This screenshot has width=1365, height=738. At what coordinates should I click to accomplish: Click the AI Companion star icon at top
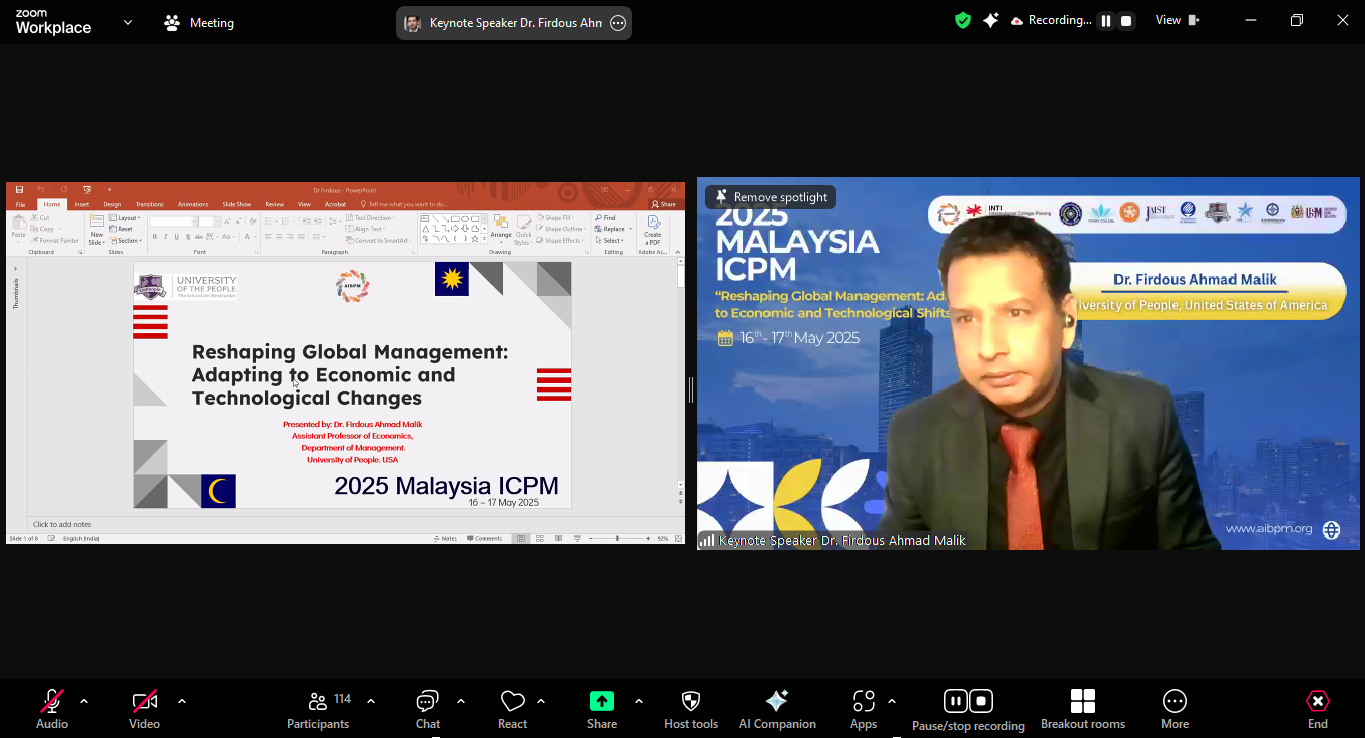(x=991, y=20)
